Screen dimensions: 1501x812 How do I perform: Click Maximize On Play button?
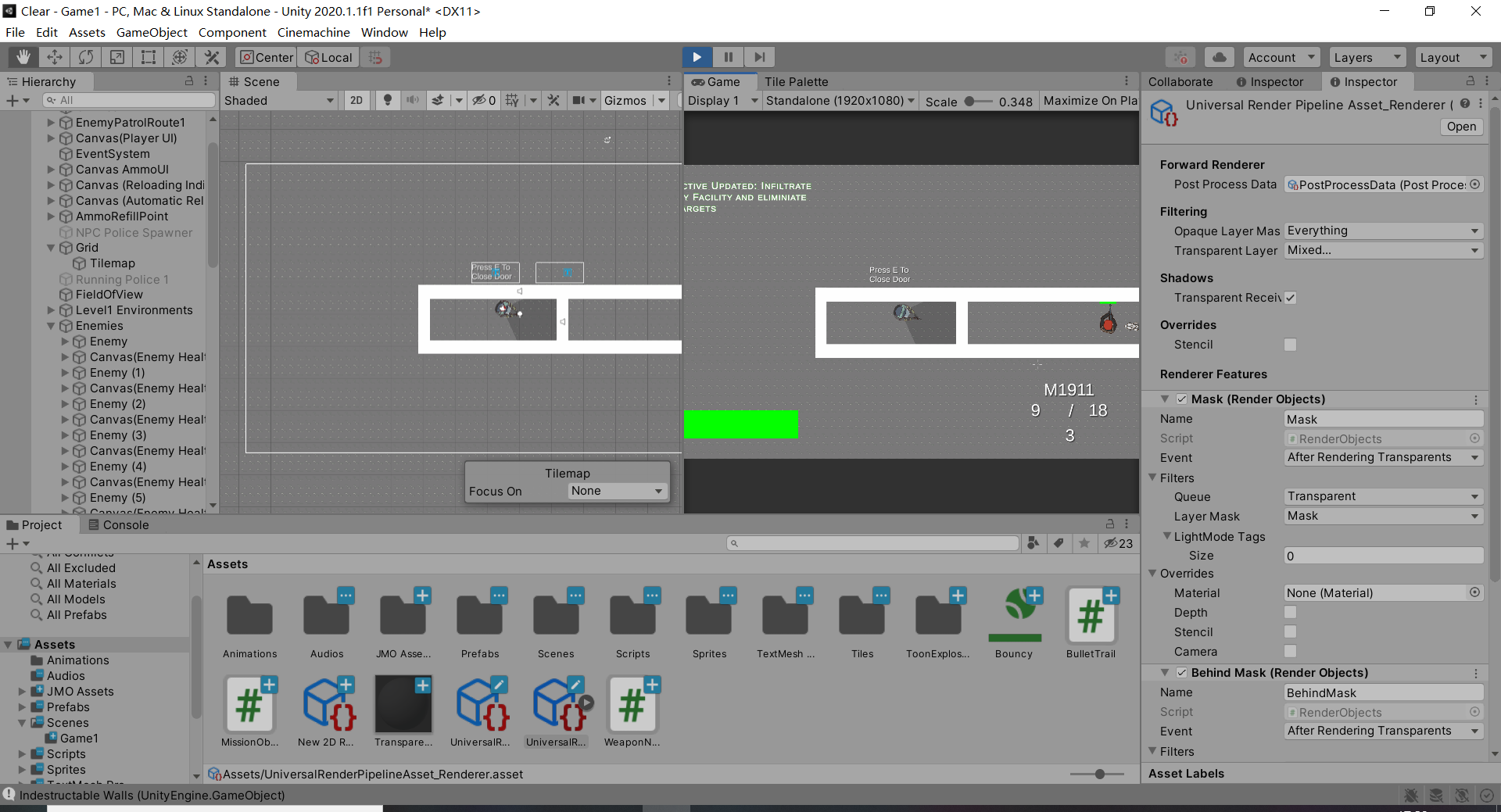pyautogui.click(x=1090, y=100)
